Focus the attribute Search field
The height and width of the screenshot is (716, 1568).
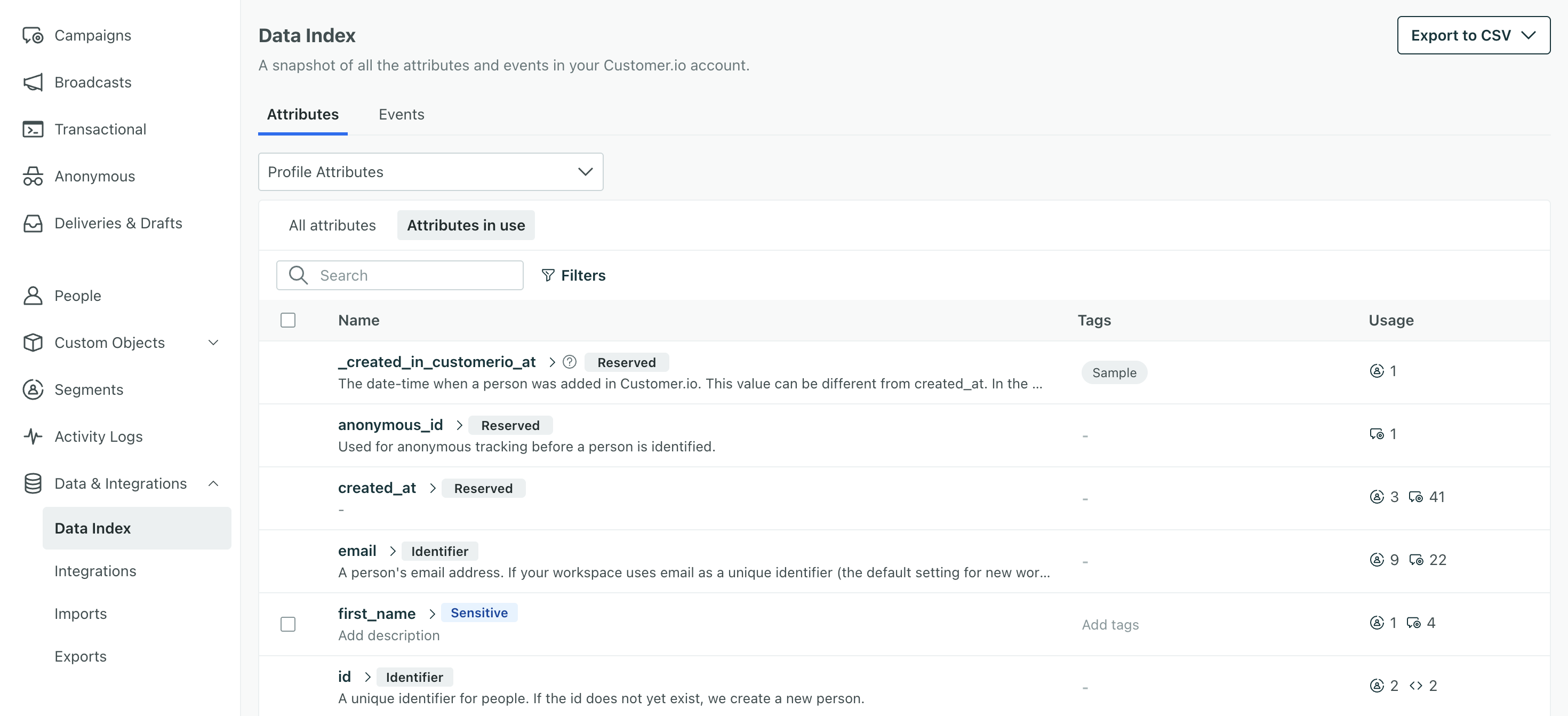[x=414, y=275]
